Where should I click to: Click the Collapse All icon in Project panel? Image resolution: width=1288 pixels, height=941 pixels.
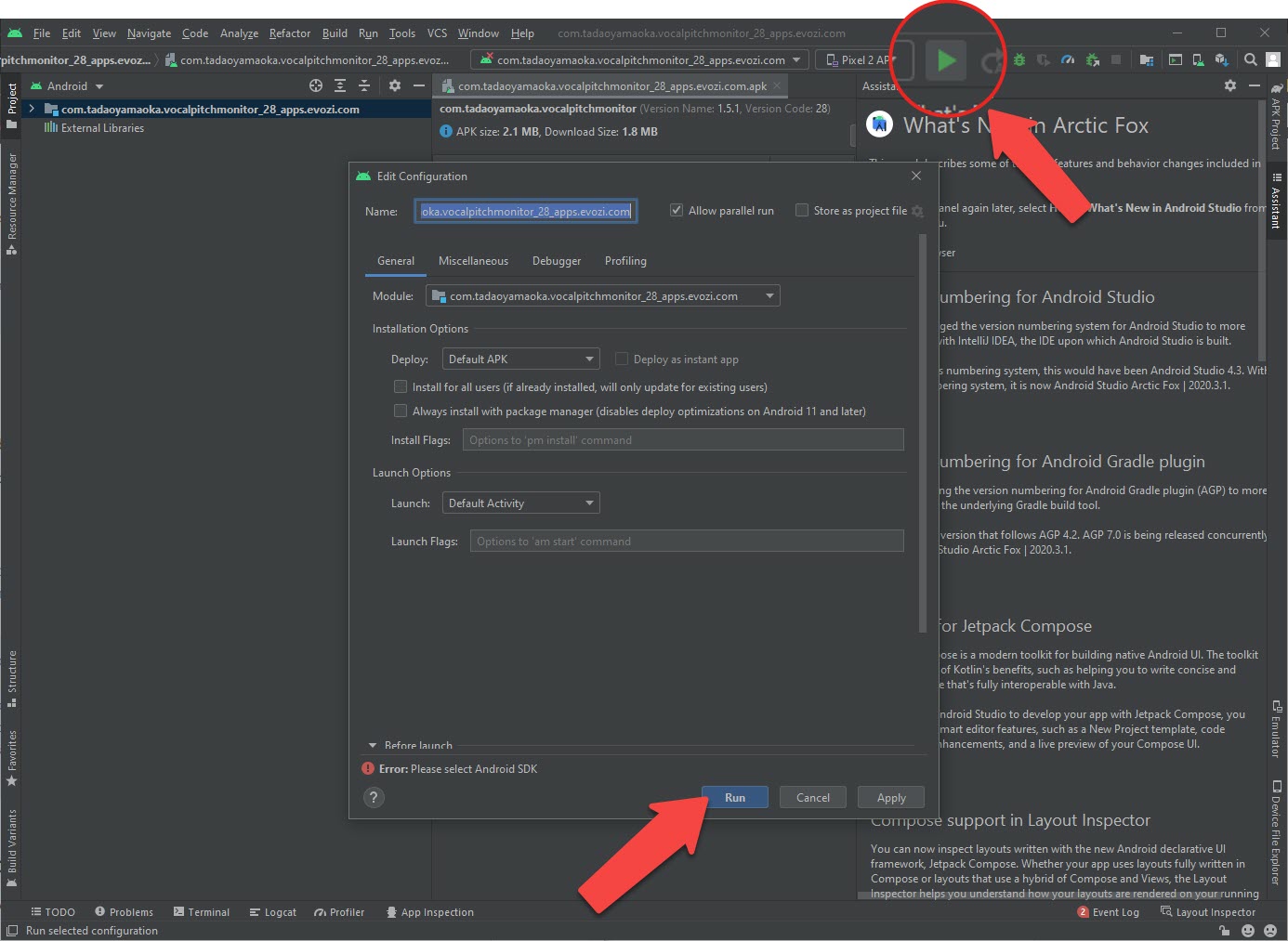pyautogui.click(x=364, y=85)
